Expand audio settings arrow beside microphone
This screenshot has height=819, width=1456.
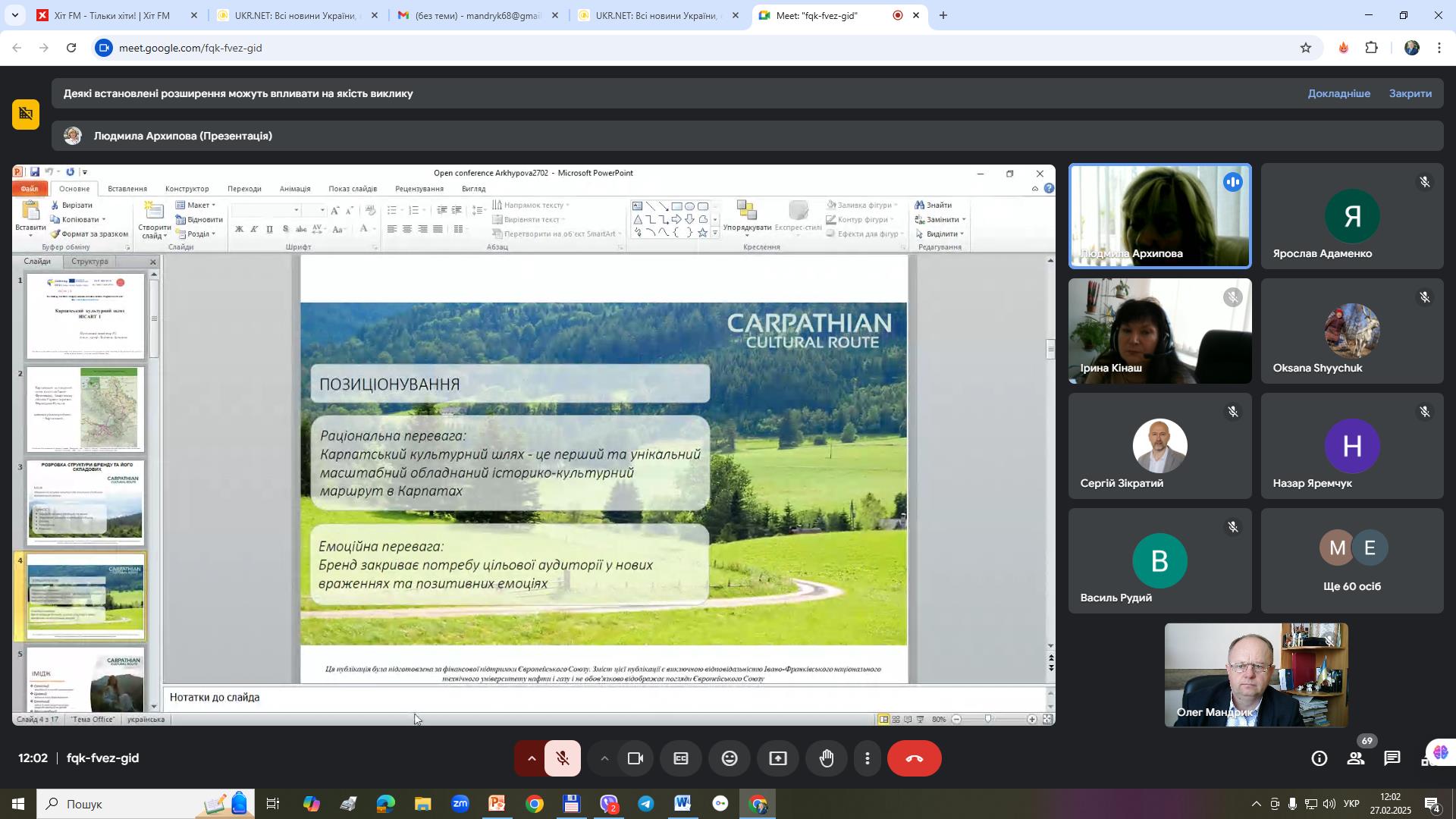[531, 759]
